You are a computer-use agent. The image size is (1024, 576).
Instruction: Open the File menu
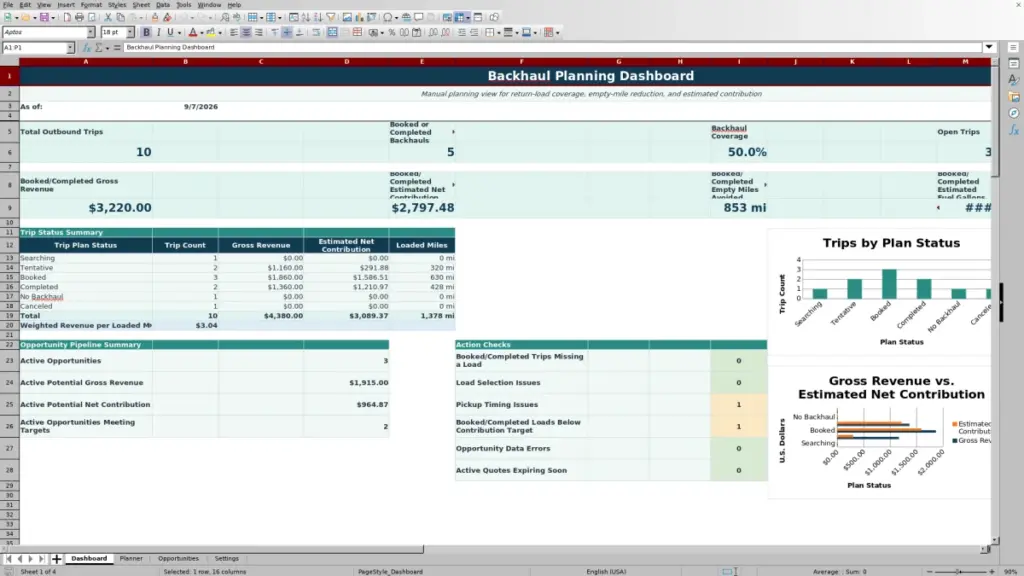point(8,5)
